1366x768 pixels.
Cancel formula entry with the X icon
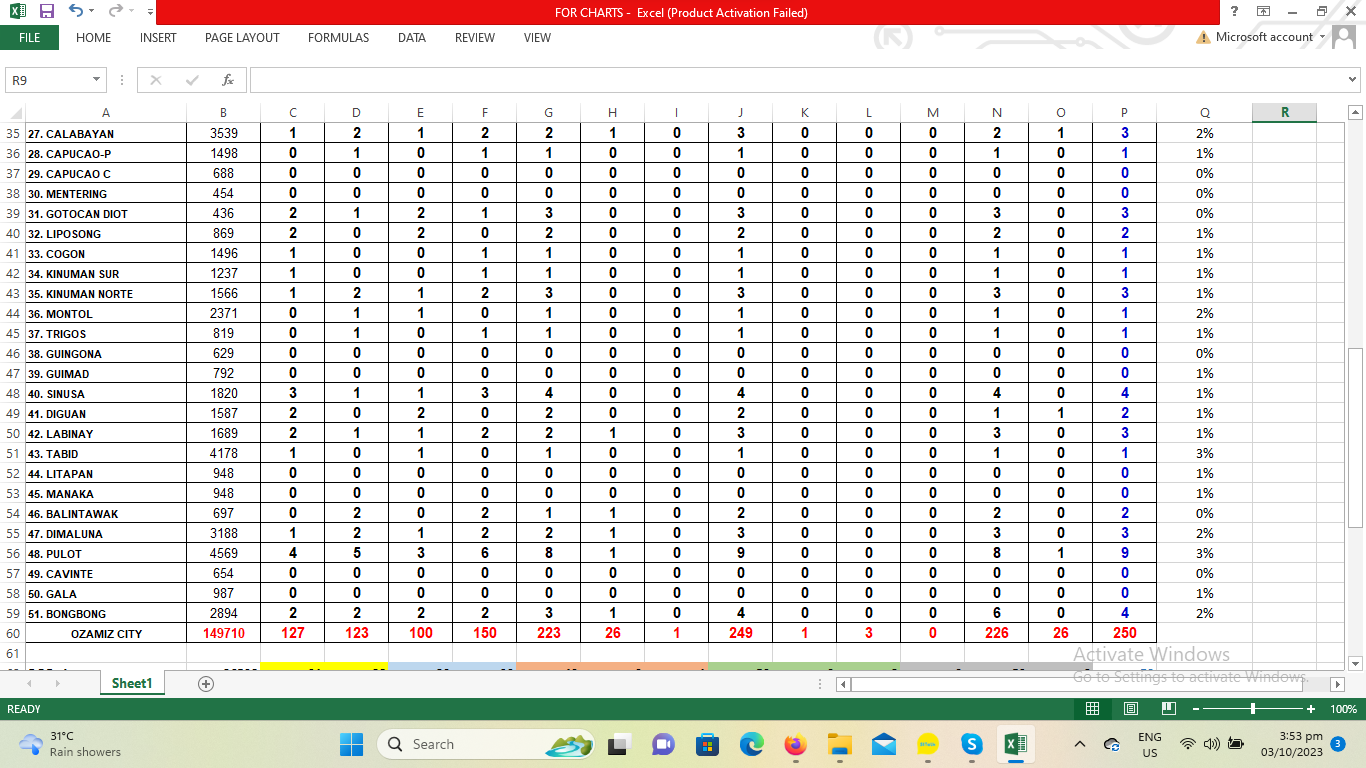[x=156, y=80]
